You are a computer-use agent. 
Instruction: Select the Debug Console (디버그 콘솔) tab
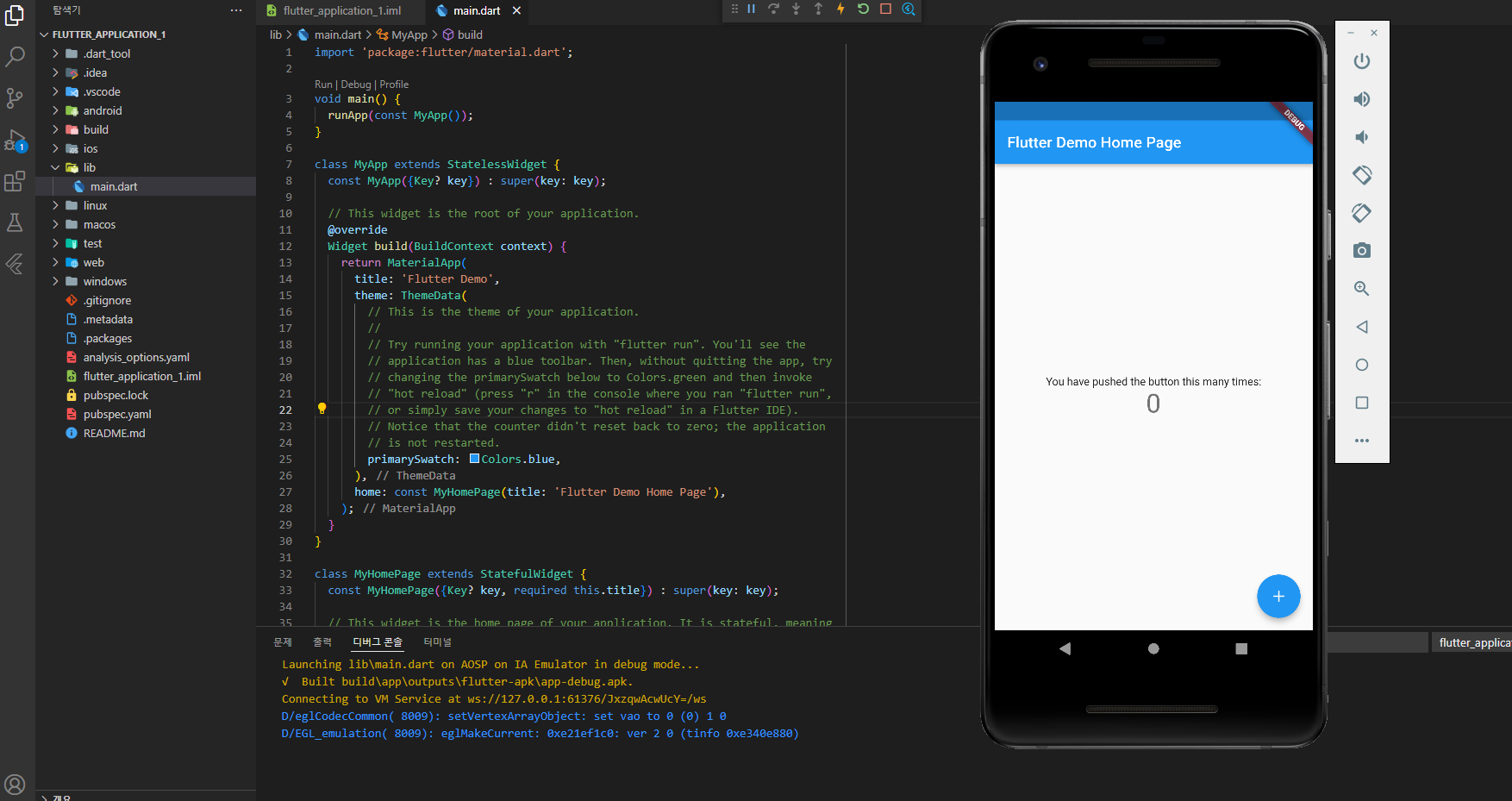[x=378, y=642]
